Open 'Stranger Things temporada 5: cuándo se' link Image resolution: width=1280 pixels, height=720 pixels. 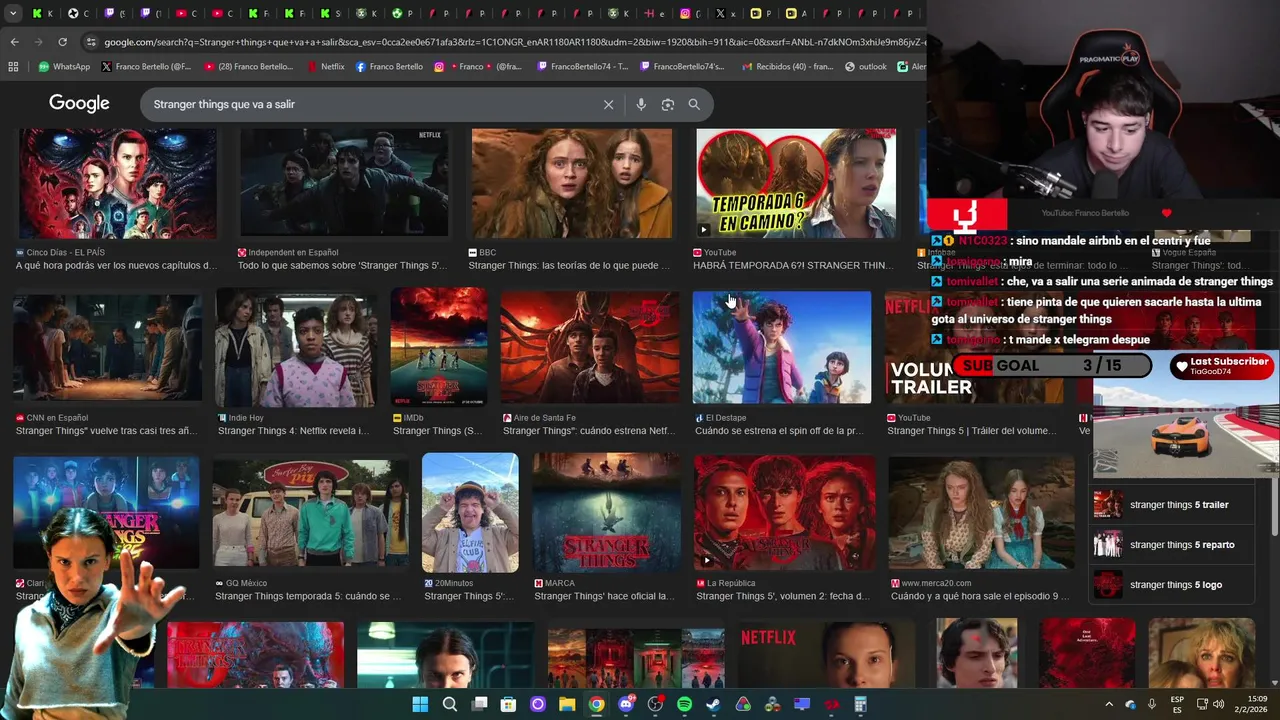click(x=309, y=597)
